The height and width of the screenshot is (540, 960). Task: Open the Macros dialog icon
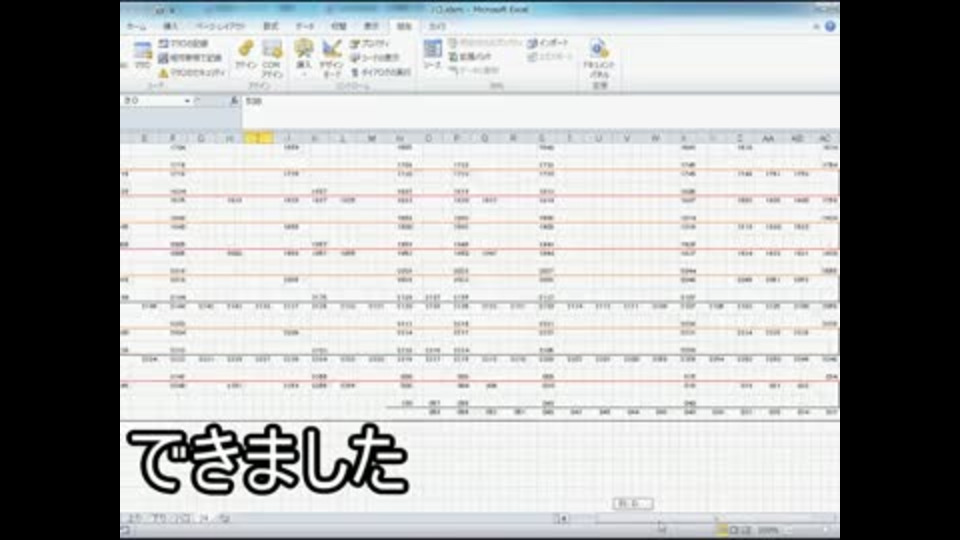[142, 55]
